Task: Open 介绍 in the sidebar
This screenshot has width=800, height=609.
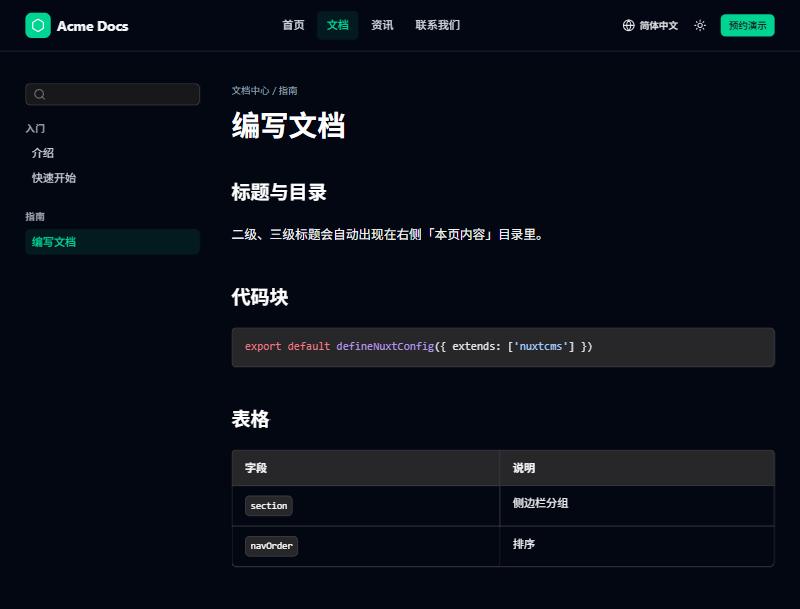Action: point(43,153)
